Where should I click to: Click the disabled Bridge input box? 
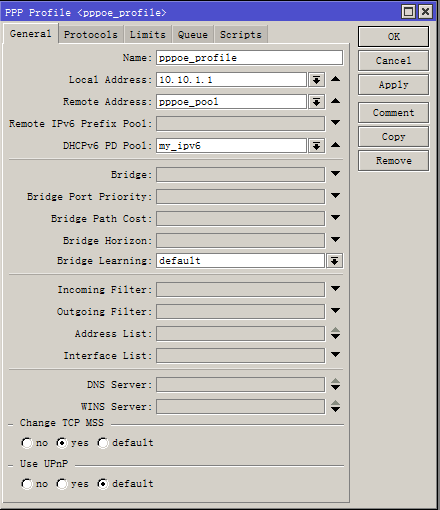(x=240, y=175)
